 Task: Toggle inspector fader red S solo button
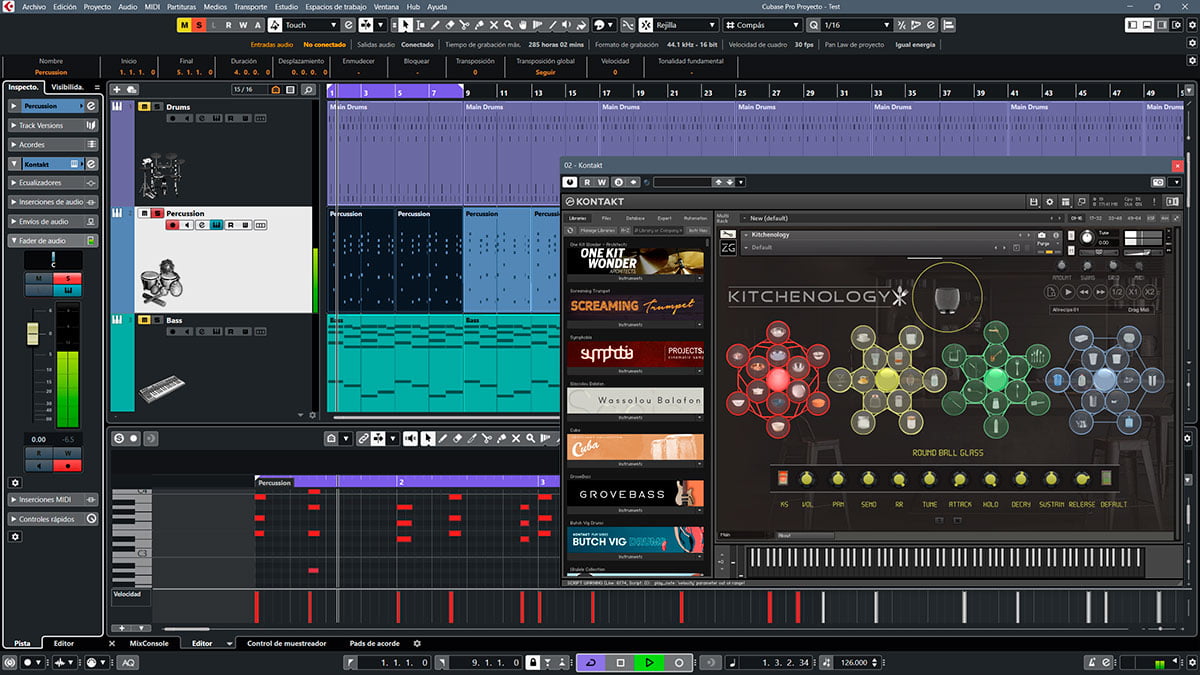[x=68, y=278]
